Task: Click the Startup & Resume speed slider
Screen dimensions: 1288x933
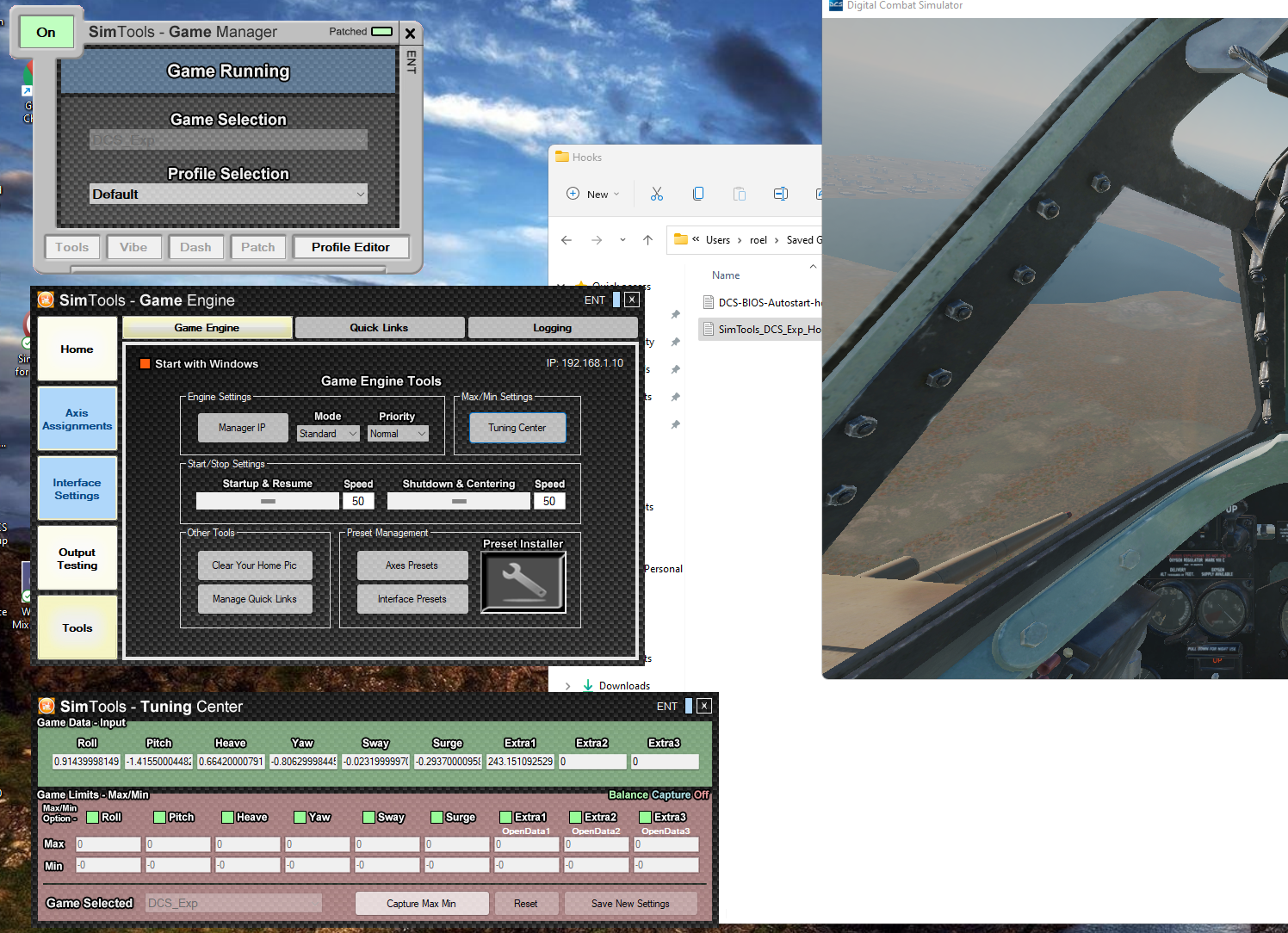Action: [x=268, y=501]
